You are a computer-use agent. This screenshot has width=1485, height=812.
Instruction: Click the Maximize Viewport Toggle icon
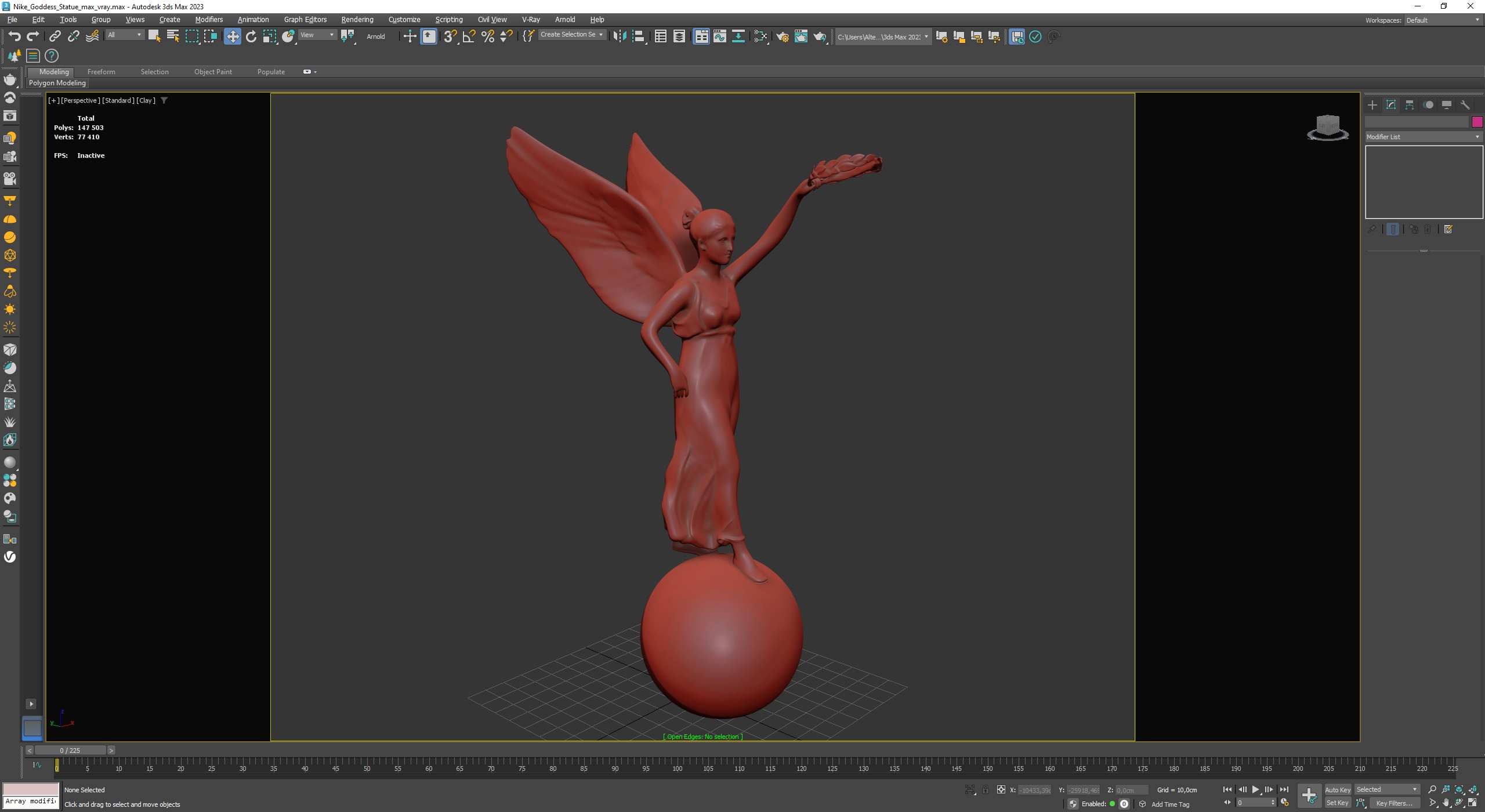[x=1473, y=803]
